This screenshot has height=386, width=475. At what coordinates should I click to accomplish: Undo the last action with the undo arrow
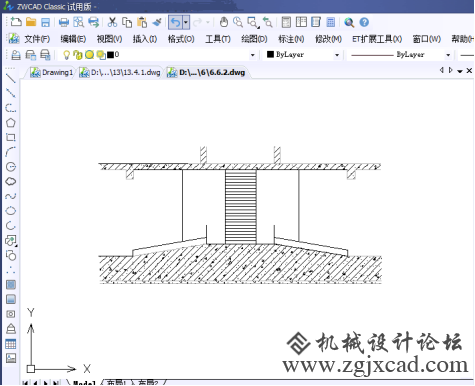coord(175,22)
